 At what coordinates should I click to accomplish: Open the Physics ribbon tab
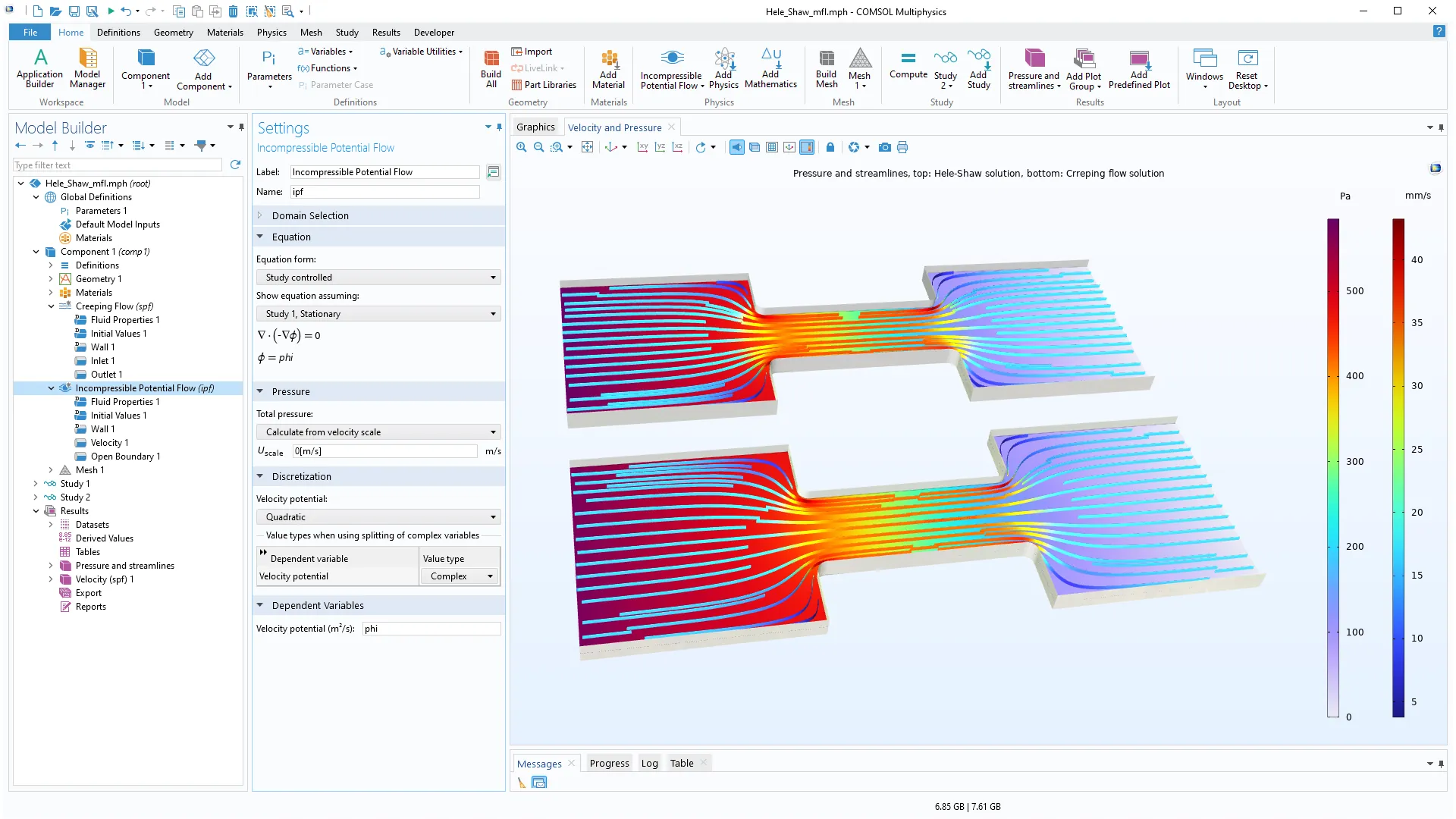(271, 33)
